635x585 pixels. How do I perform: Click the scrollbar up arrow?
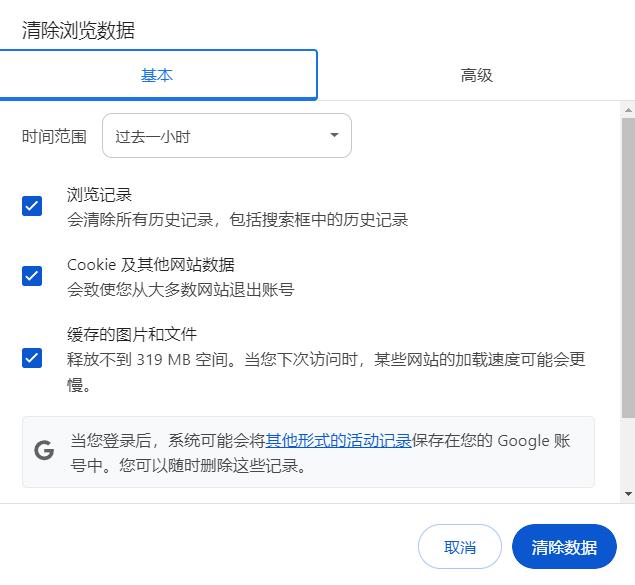coord(628,109)
